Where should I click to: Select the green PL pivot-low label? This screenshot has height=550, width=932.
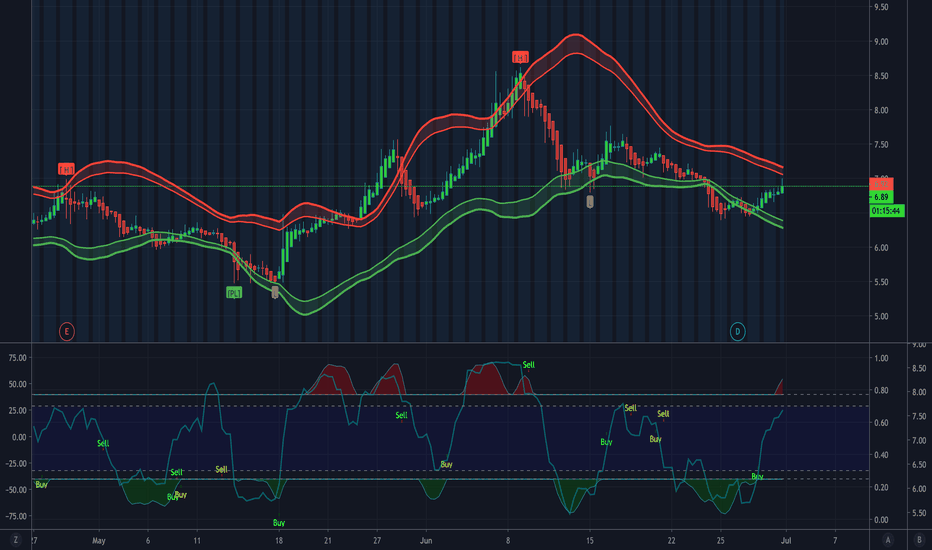tap(234, 293)
